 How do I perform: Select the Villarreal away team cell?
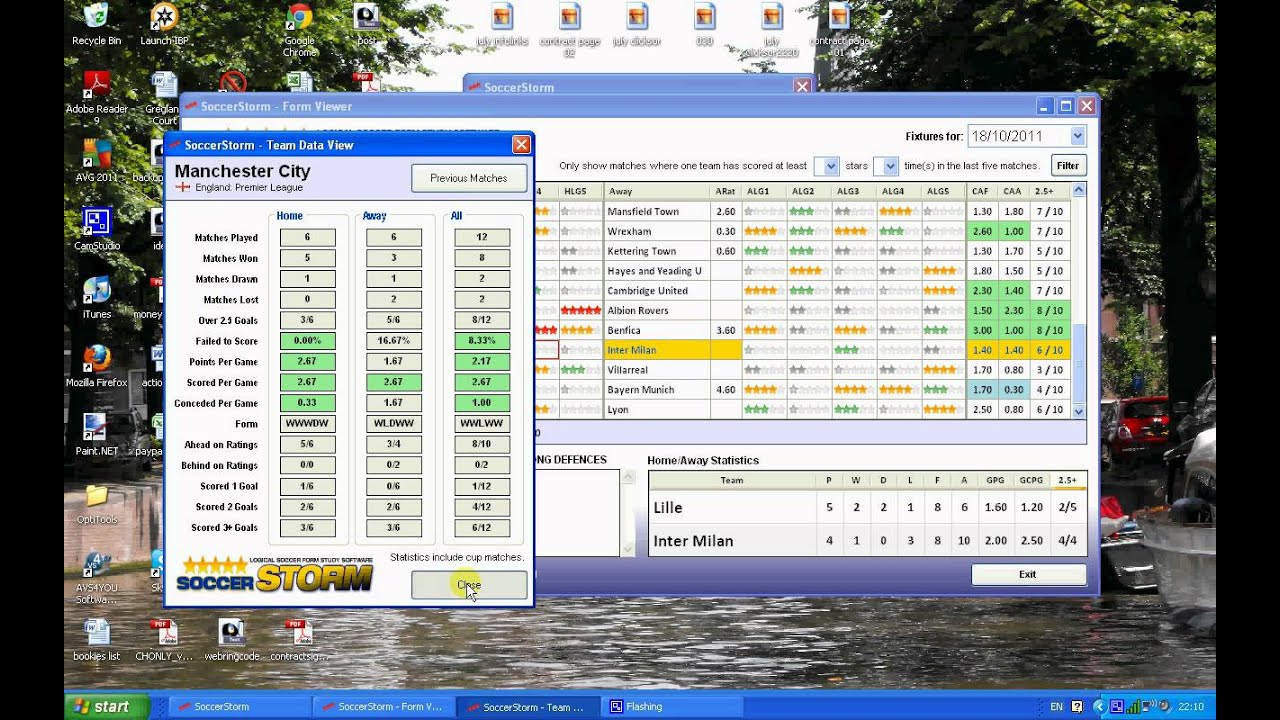click(657, 370)
